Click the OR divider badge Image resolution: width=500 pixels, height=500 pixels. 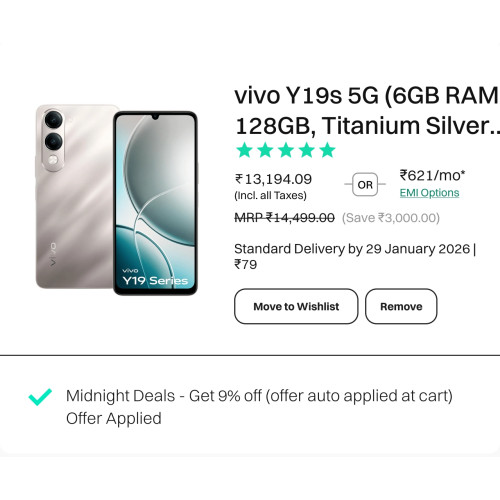click(x=365, y=184)
